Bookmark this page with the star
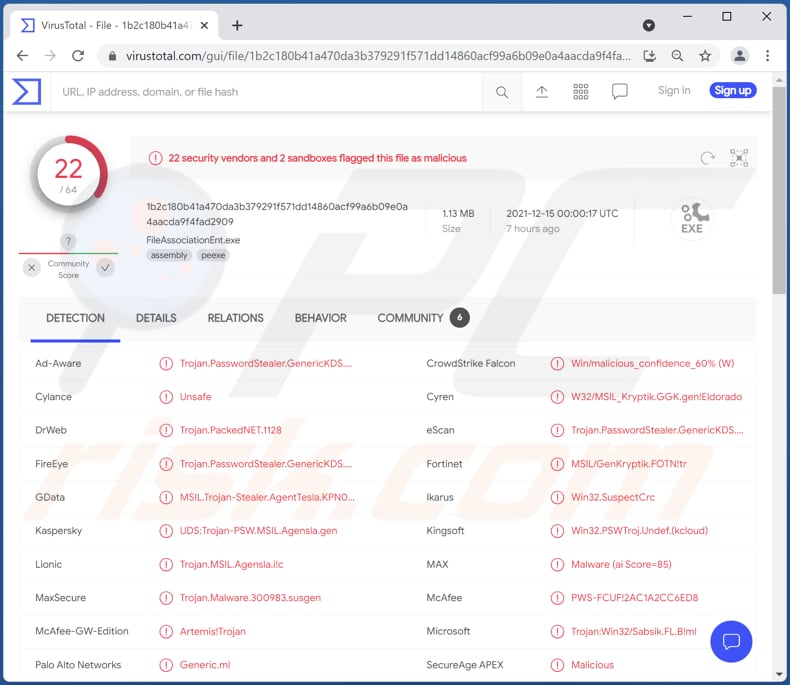This screenshot has width=790, height=685. [x=705, y=56]
